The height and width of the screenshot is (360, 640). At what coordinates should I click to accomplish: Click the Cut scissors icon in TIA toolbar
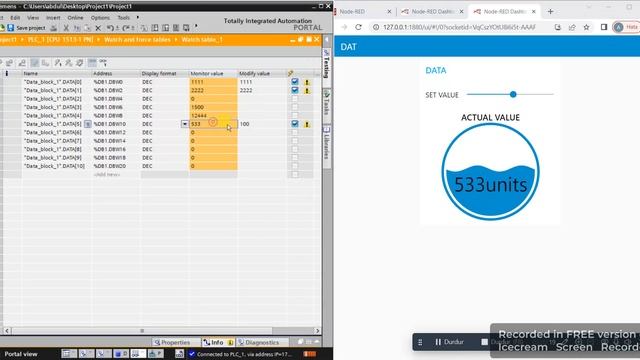[66, 28]
